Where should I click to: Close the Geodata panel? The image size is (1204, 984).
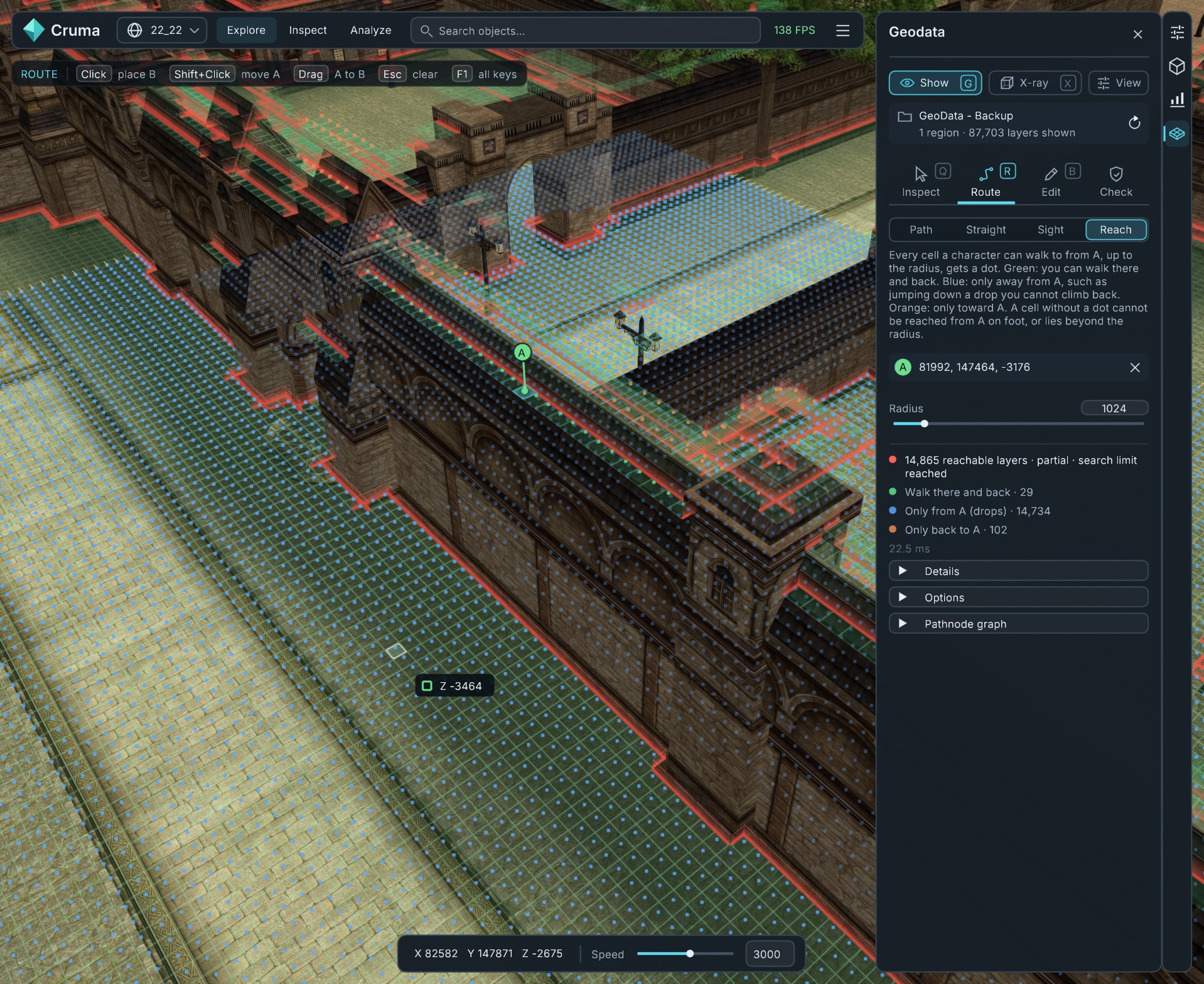coord(1137,35)
